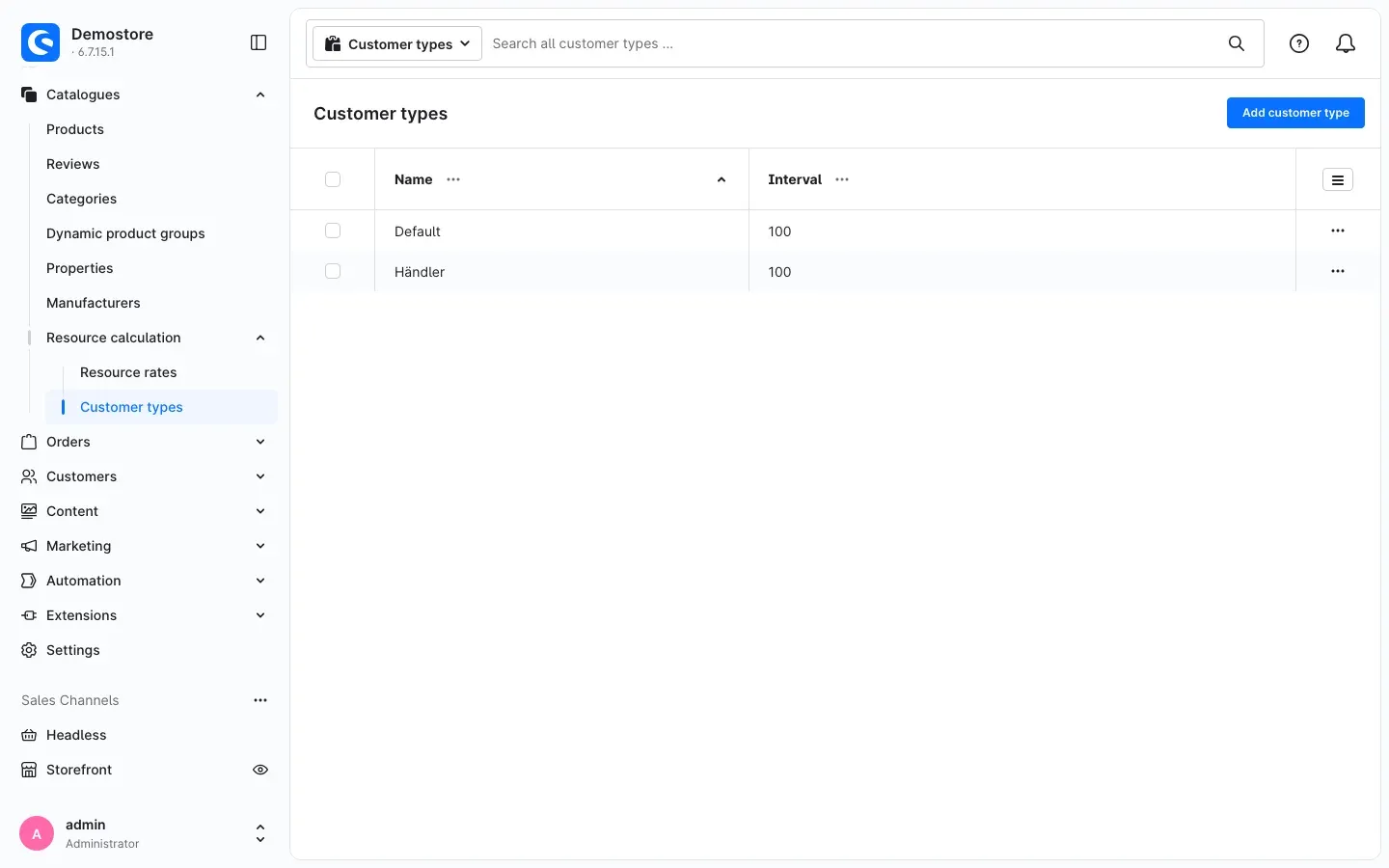Click the Headless basket icon

(29, 735)
